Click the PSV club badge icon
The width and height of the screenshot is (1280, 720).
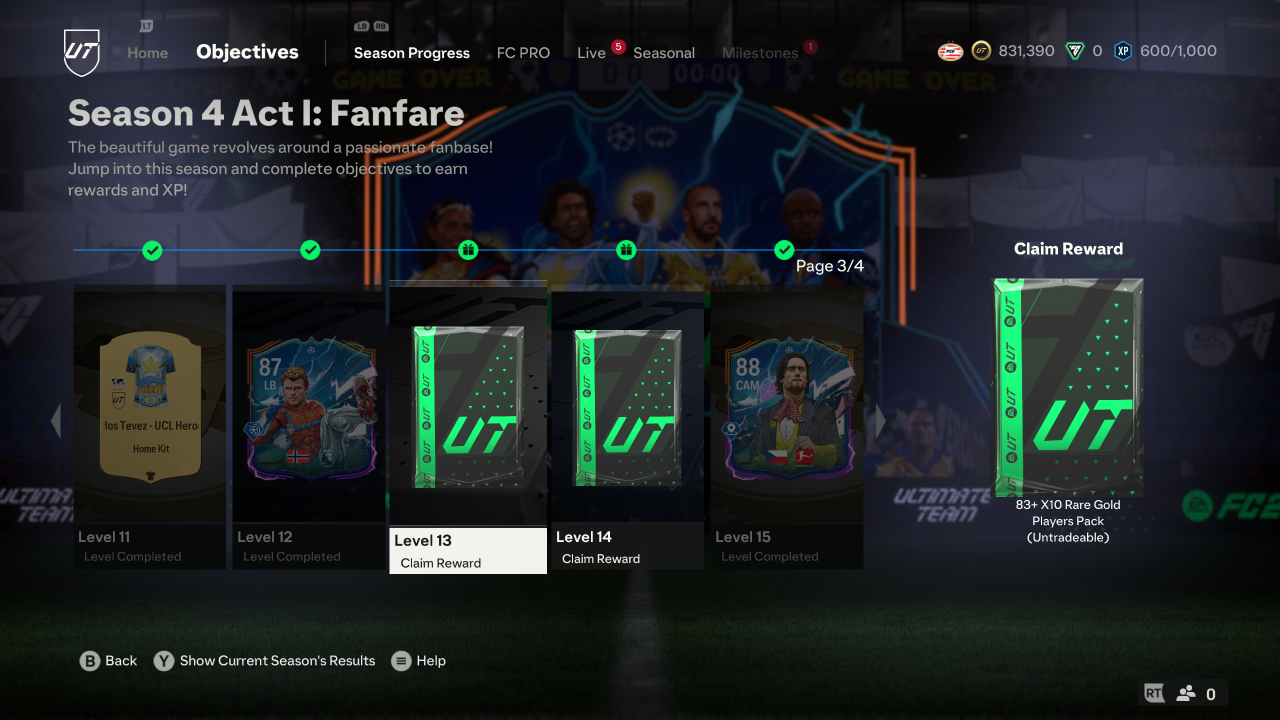950,51
